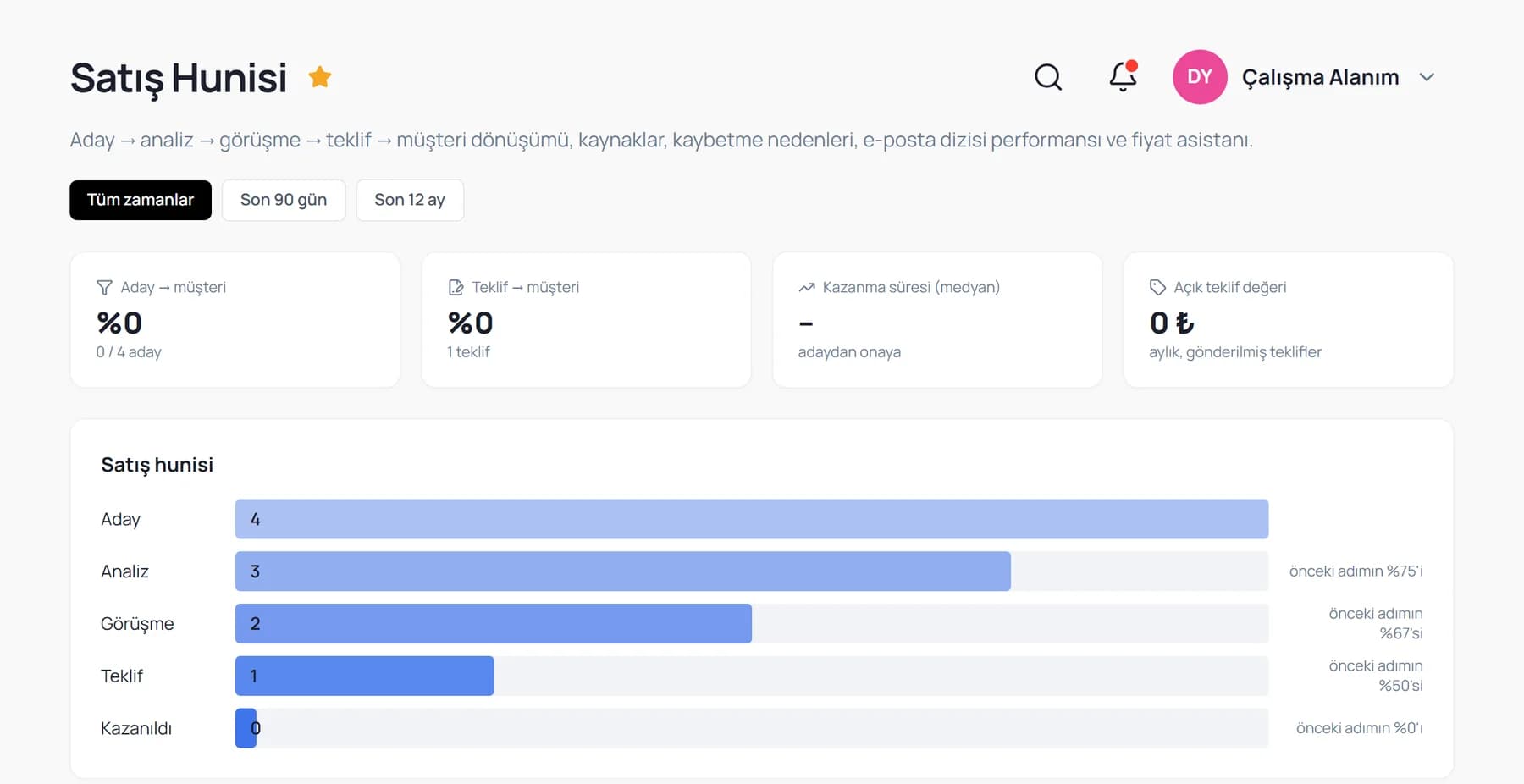Screen dimensions: 1524x784
Task: Open notifications bell icon
Action: pyautogui.click(x=1124, y=76)
